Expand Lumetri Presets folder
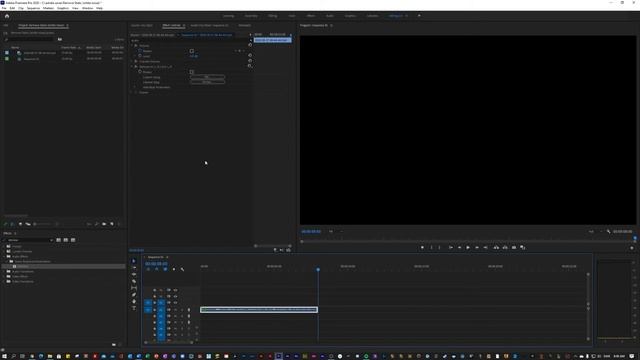The image size is (640, 360). (4, 251)
